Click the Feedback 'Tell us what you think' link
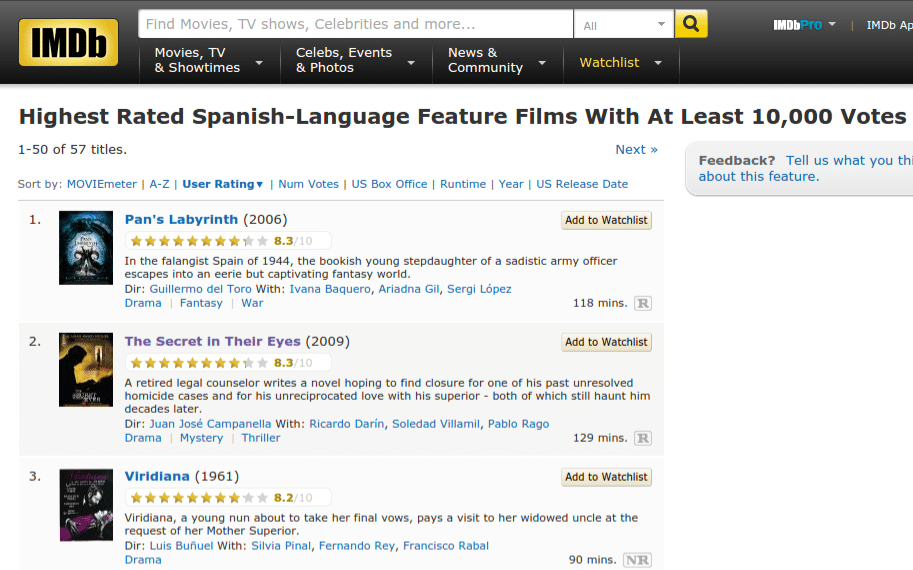Screen dimensions: 913x570 pyautogui.click(x=806, y=168)
